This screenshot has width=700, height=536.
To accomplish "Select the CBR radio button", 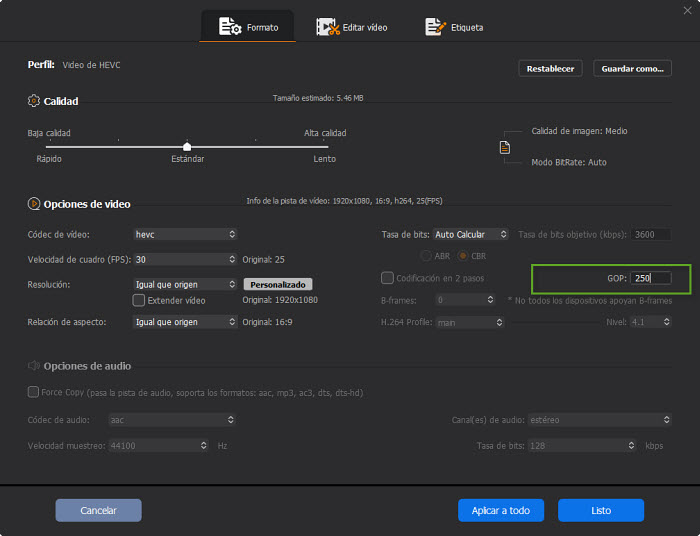I will pyautogui.click(x=463, y=256).
